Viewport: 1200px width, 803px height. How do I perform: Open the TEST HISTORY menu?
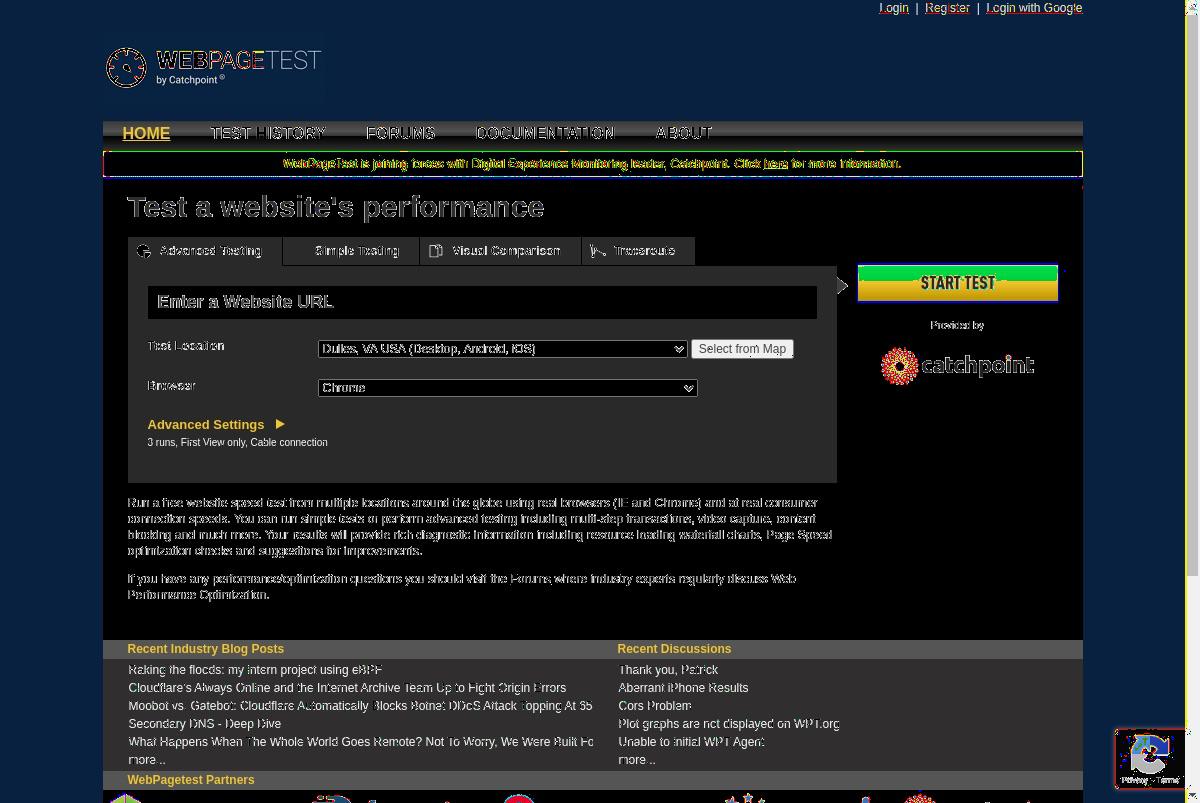tap(268, 133)
